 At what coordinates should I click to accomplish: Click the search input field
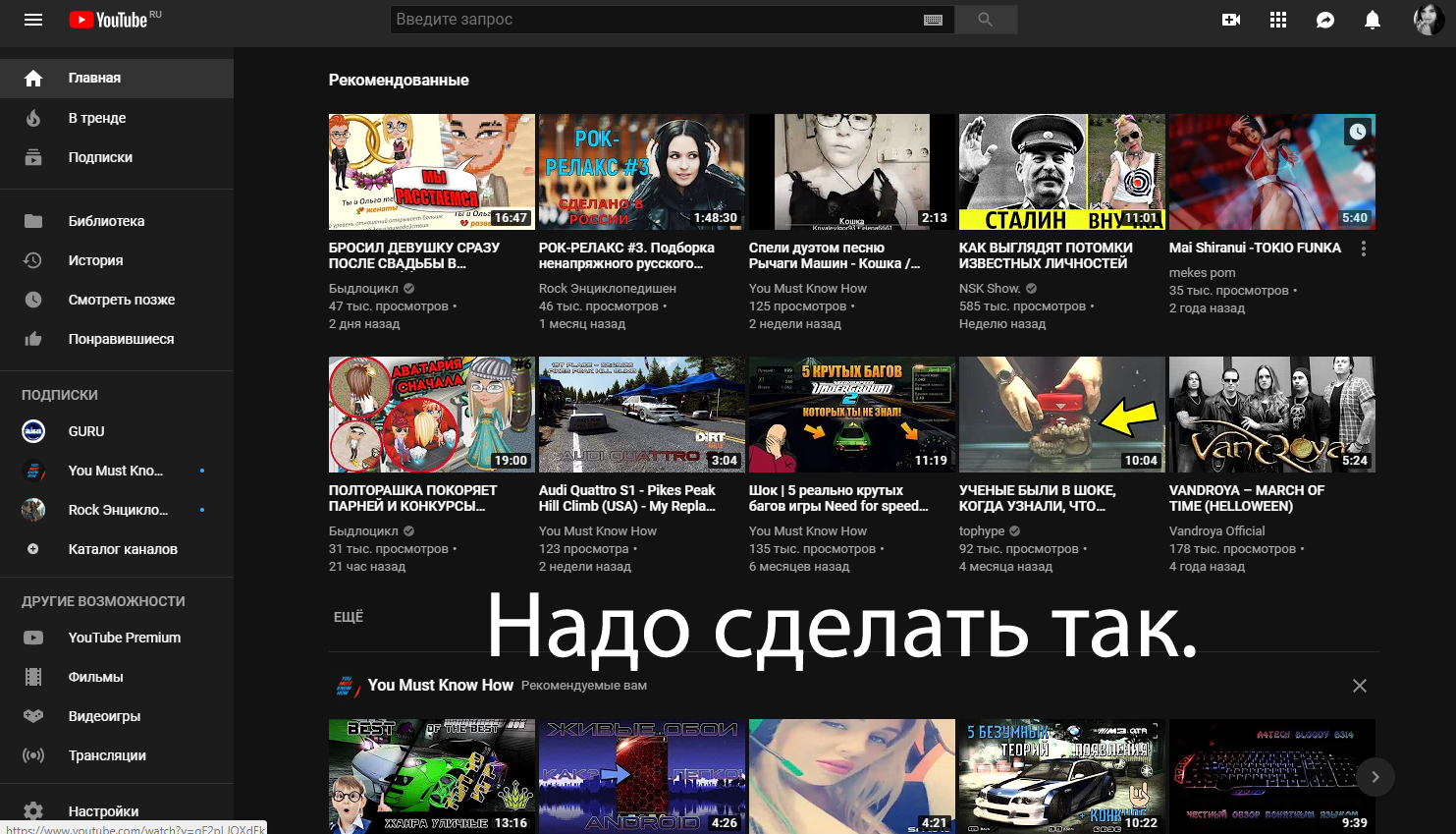[x=656, y=20]
